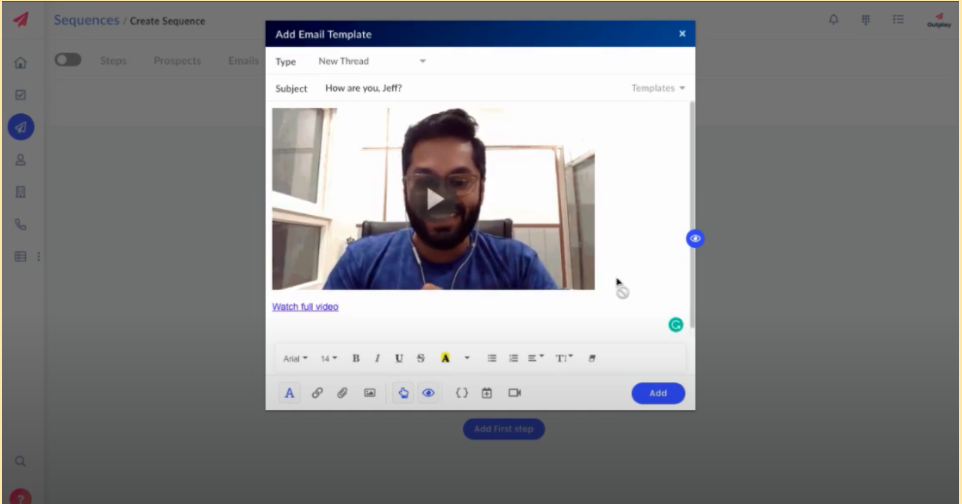This screenshot has height=504, width=962.
Task: Insert a meeting calendar link
Action: click(487, 393)
